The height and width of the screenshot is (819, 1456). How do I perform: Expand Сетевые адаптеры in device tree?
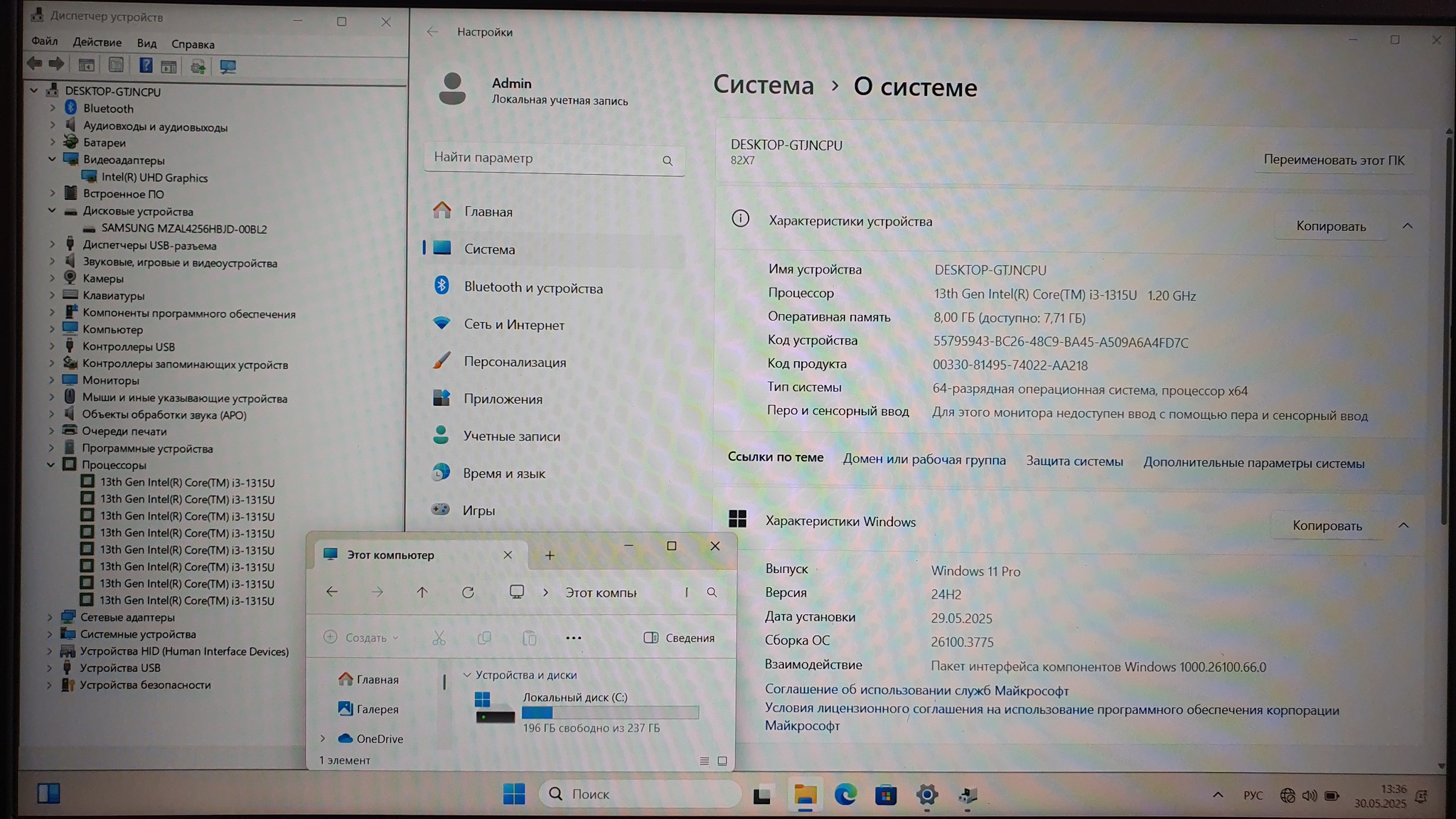pyautogui.click(x=50, y=617)
